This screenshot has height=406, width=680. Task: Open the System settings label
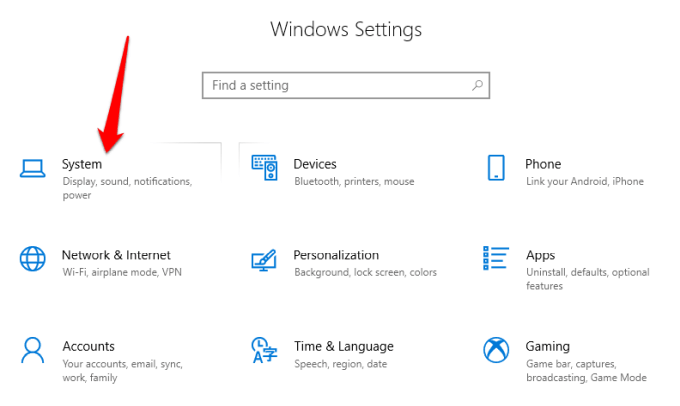tap(82, 164)
